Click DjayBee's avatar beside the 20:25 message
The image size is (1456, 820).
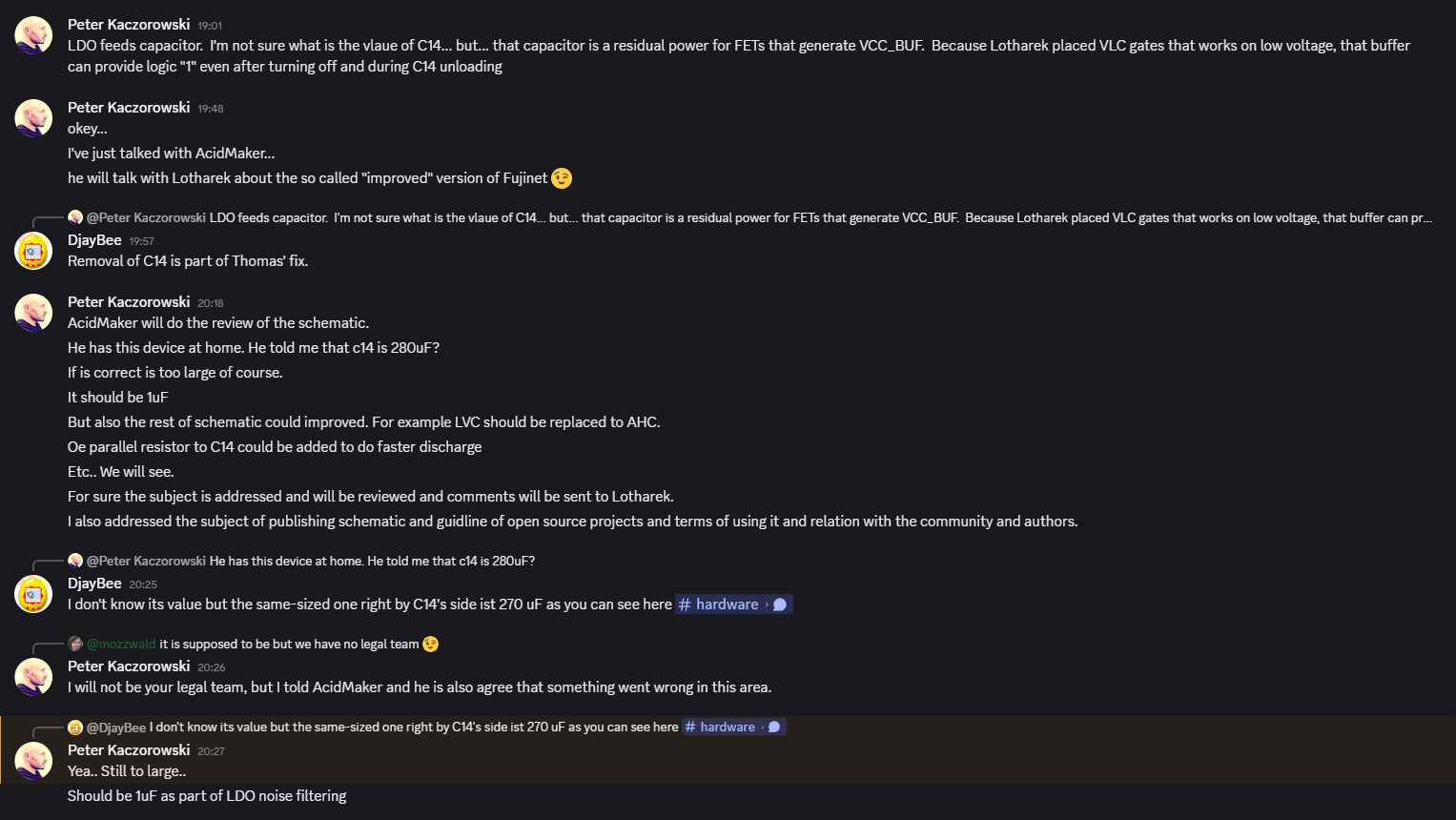coord(33,594)
